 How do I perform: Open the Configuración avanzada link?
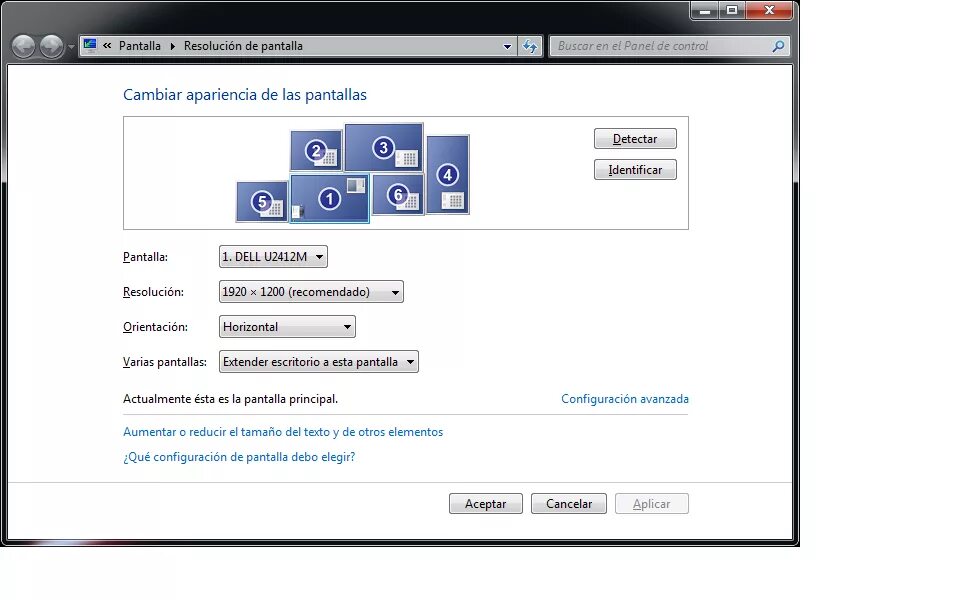tap(624, 399)
